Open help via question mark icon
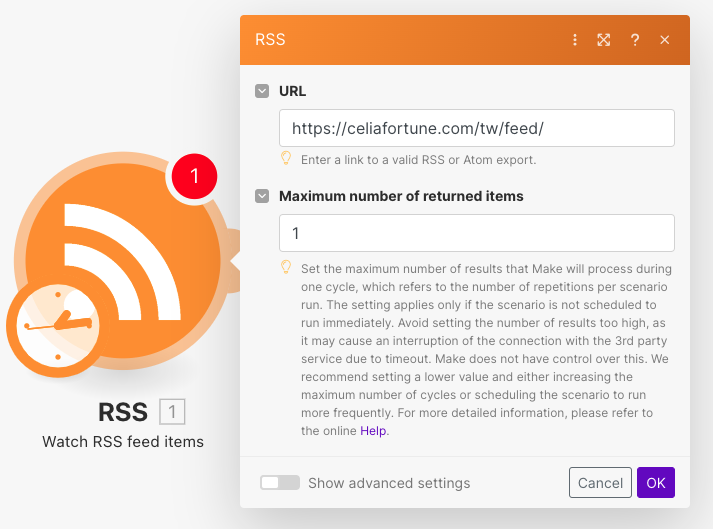Image resolution: width=713 pixels, height=529 pixels. tap(634, 40)
